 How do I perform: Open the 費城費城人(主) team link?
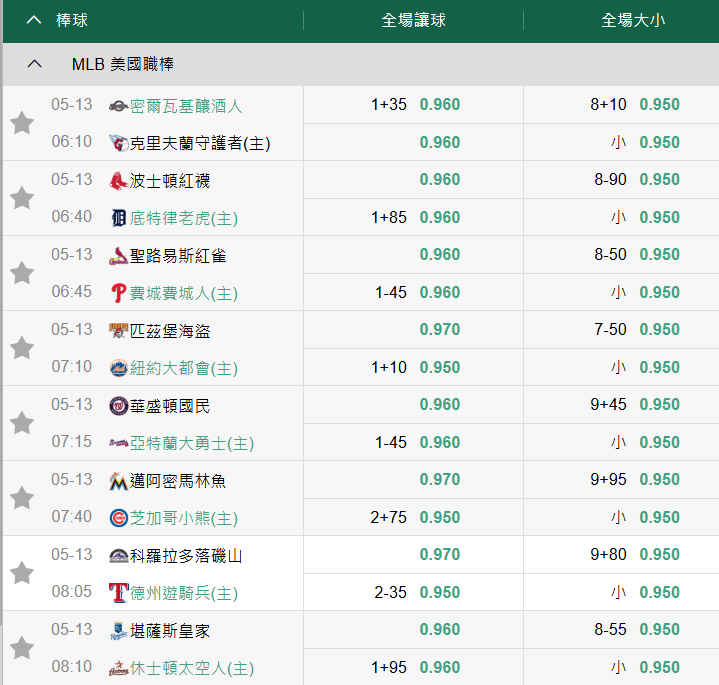[183, 293]
